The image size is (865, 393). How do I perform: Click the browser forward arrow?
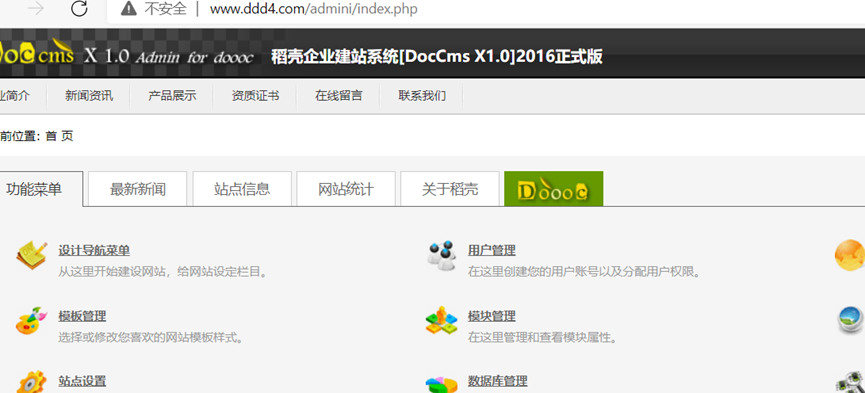click(36, 9)
